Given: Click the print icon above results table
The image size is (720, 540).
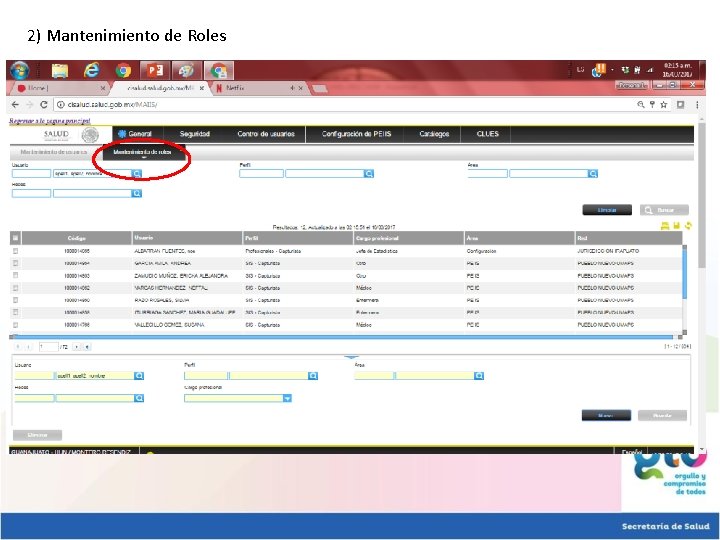Looking at the screenshot, I should coord(664,225).
